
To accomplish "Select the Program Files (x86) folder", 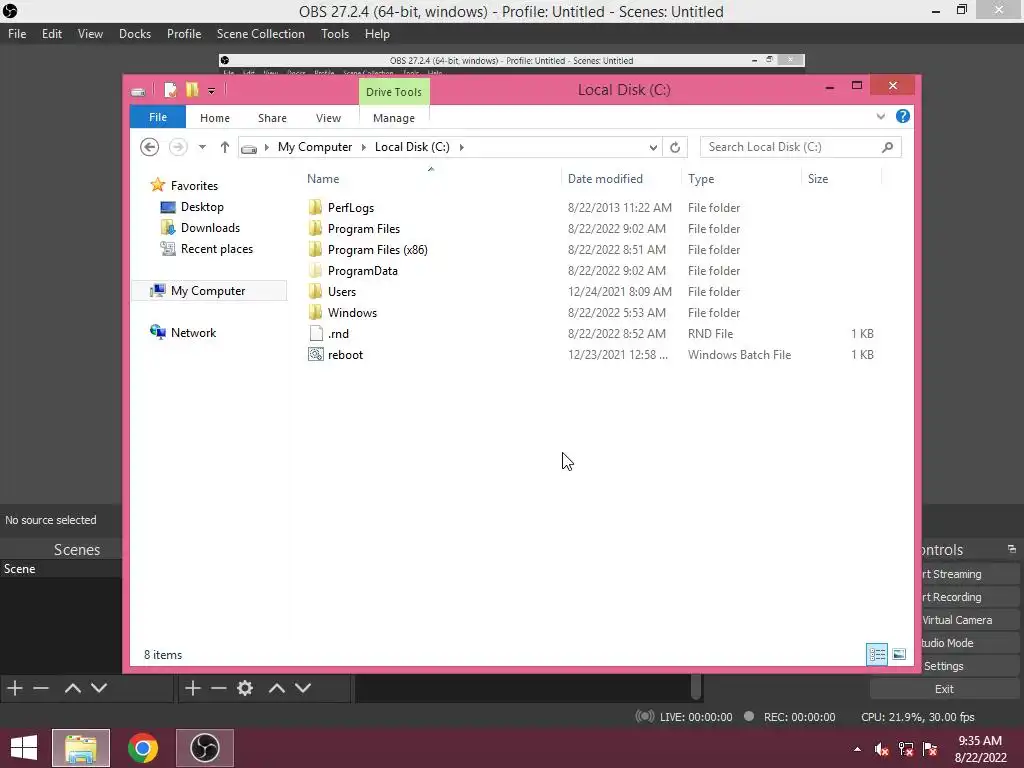I will coord(377,249).
